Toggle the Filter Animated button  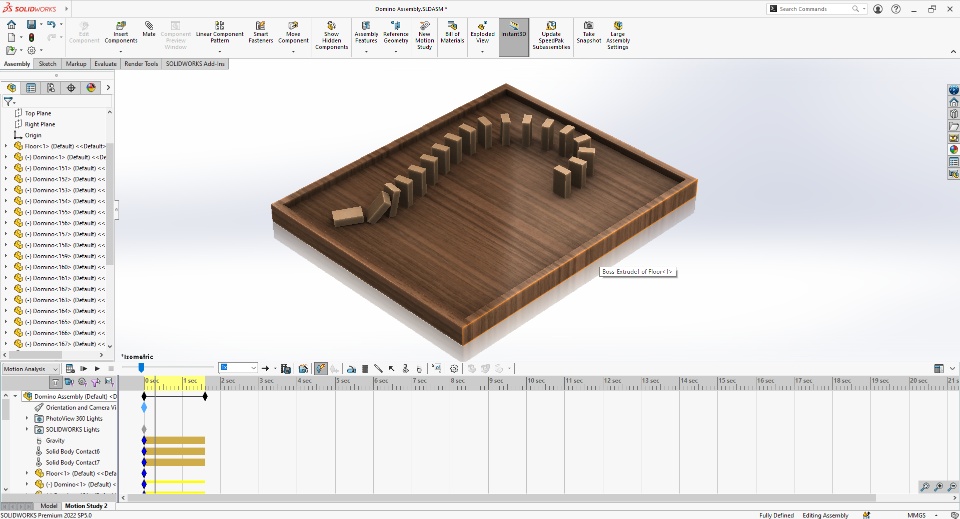pos(69,382)
